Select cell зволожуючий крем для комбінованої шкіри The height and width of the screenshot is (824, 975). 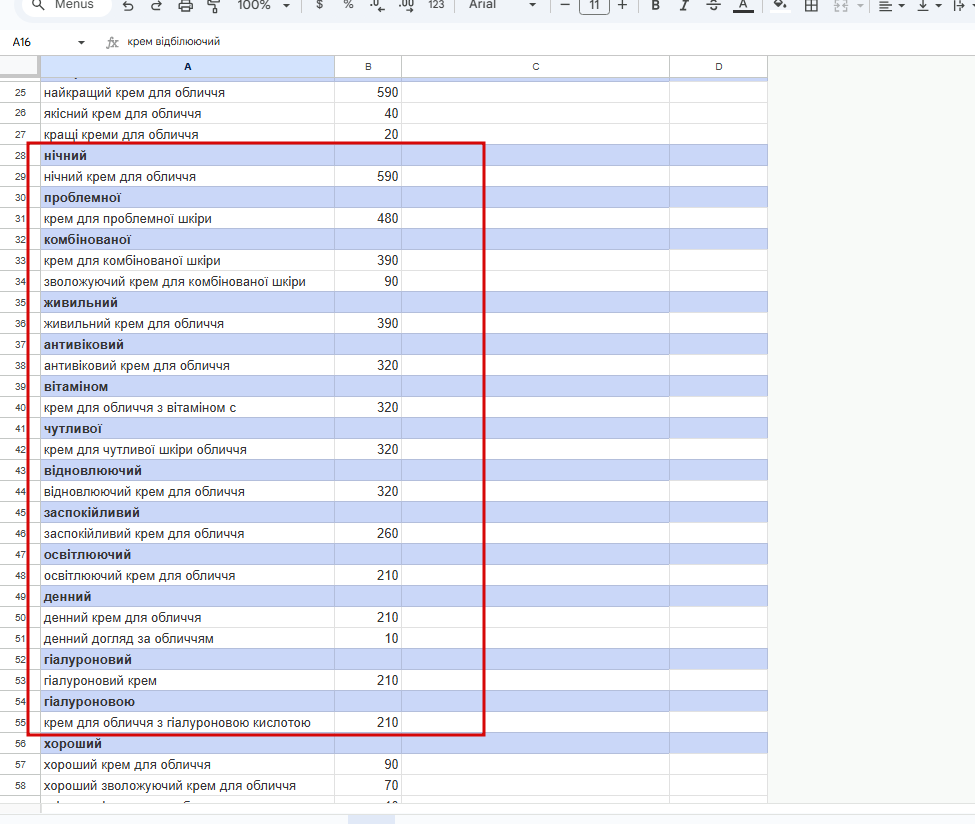[187, 282]
